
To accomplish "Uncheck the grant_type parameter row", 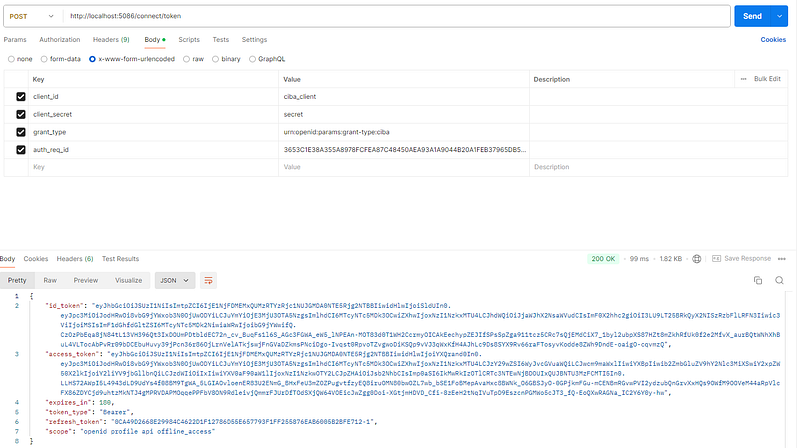I will click(21, 132).
